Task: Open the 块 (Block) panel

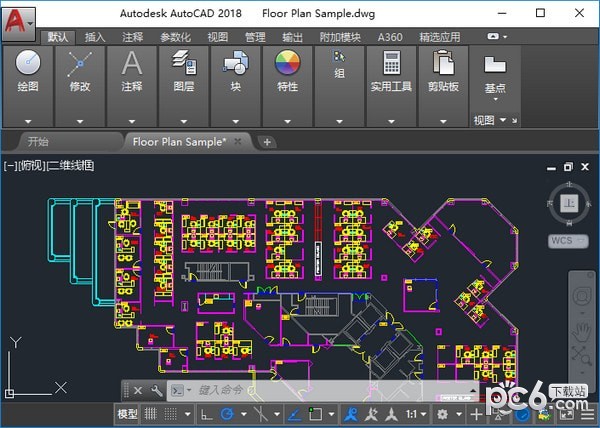Action: [x=236, y=72]
